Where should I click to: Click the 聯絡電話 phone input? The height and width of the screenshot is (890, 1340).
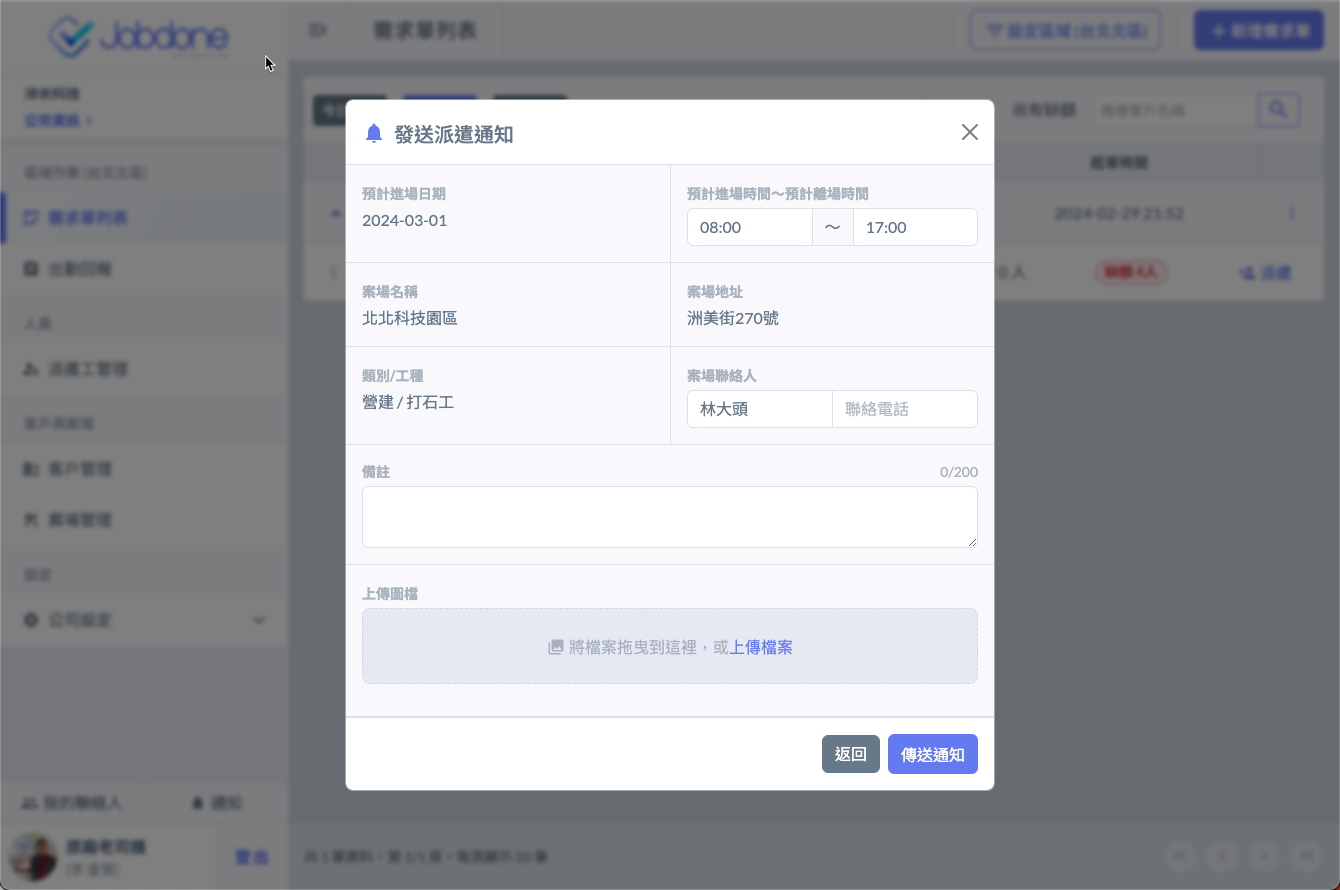click(x=904, y=409)
